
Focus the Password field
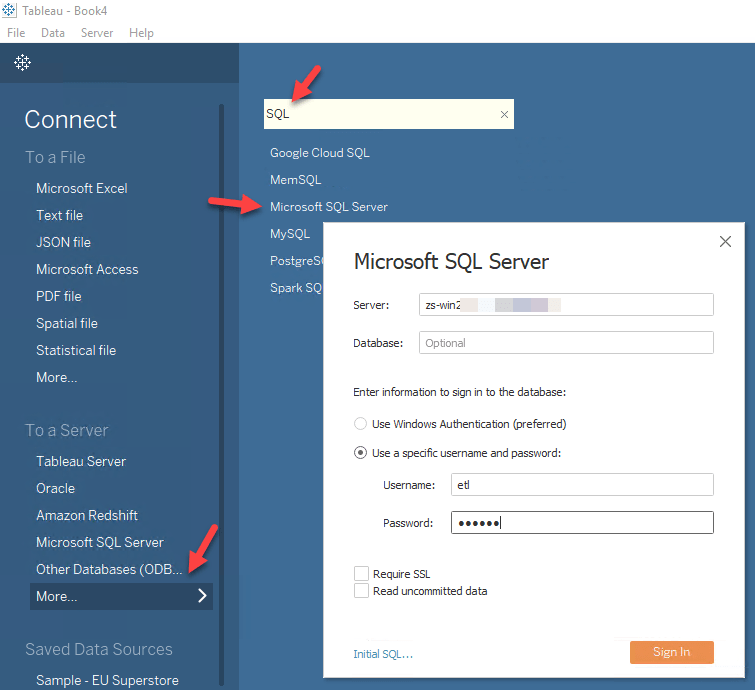[x=582, y=523]
